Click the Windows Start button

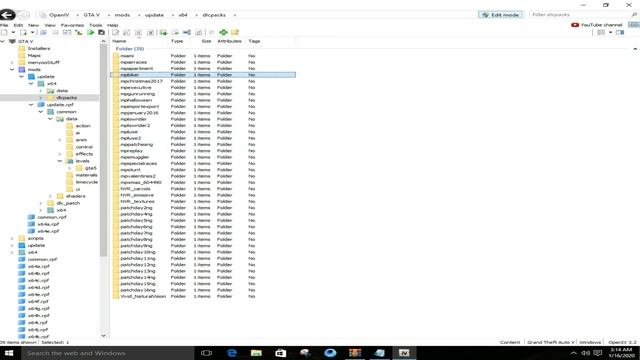point(9,353)
